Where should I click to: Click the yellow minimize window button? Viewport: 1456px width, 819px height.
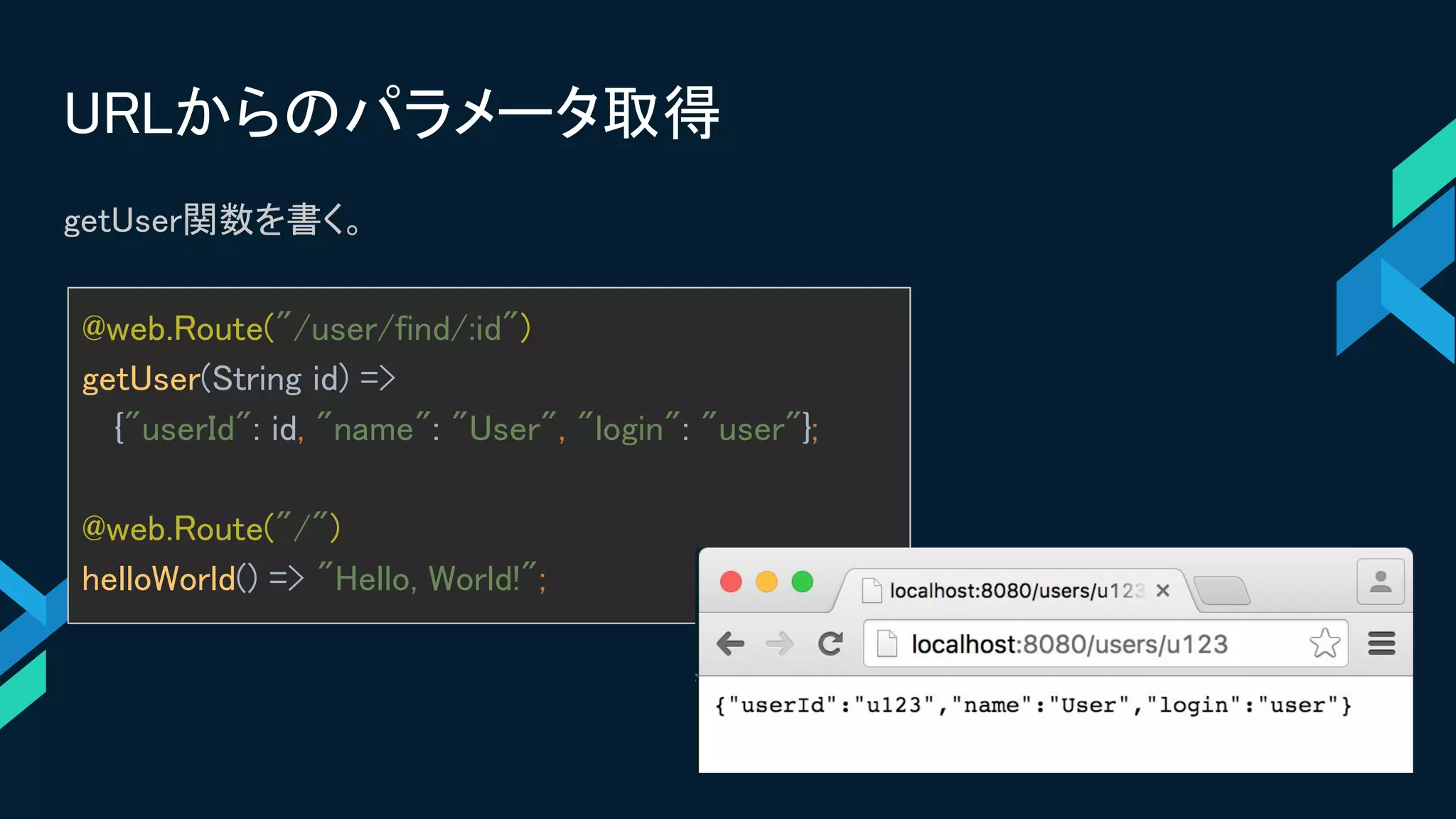766,582
